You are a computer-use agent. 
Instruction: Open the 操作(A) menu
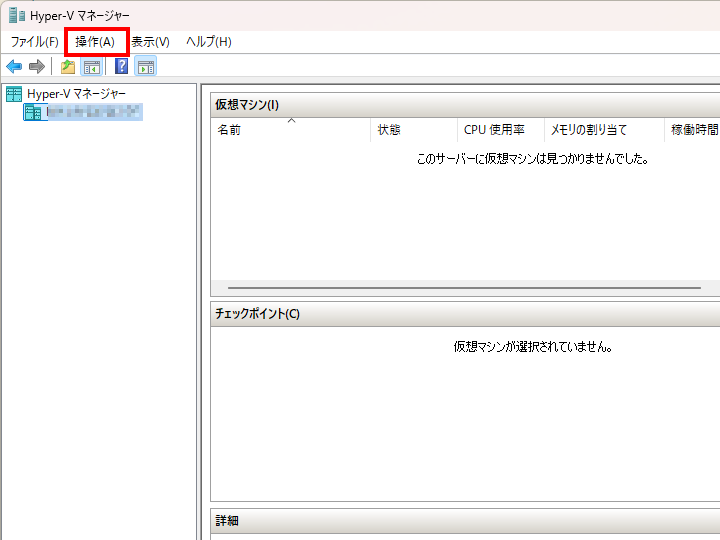(x=95, y=42)
